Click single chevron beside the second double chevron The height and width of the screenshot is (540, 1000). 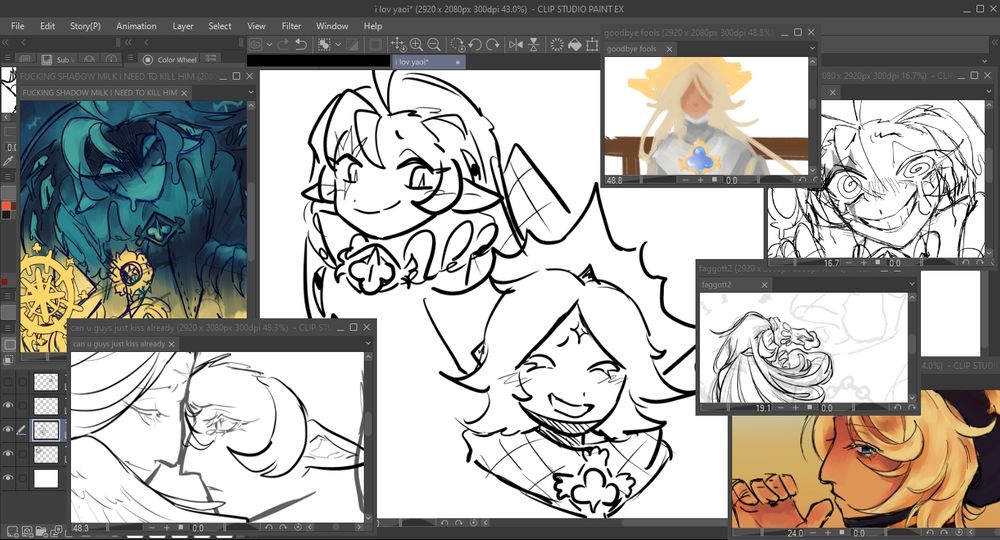pos(147,42)
